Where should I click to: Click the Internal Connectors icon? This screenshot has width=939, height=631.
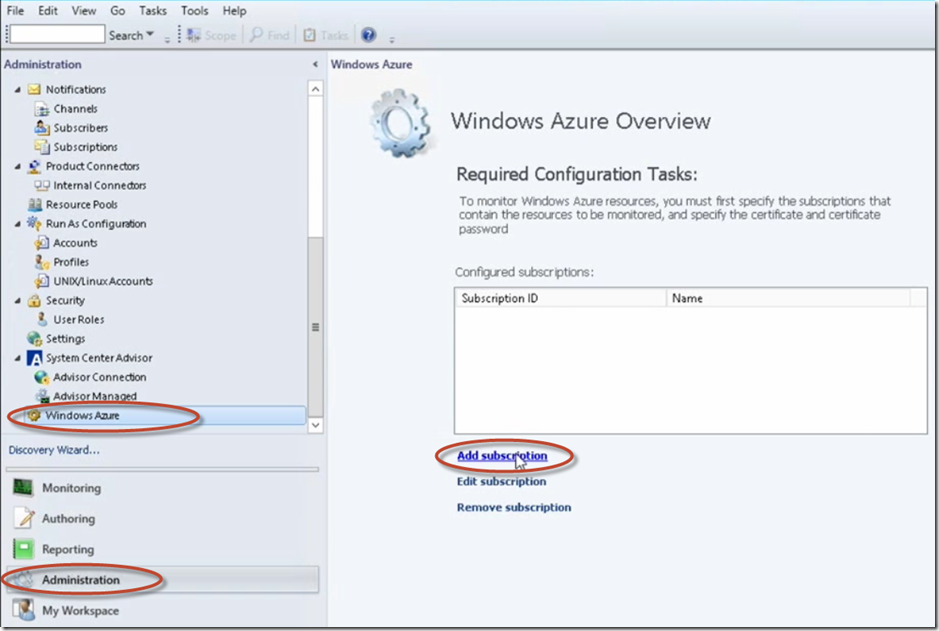click(42, 185)
